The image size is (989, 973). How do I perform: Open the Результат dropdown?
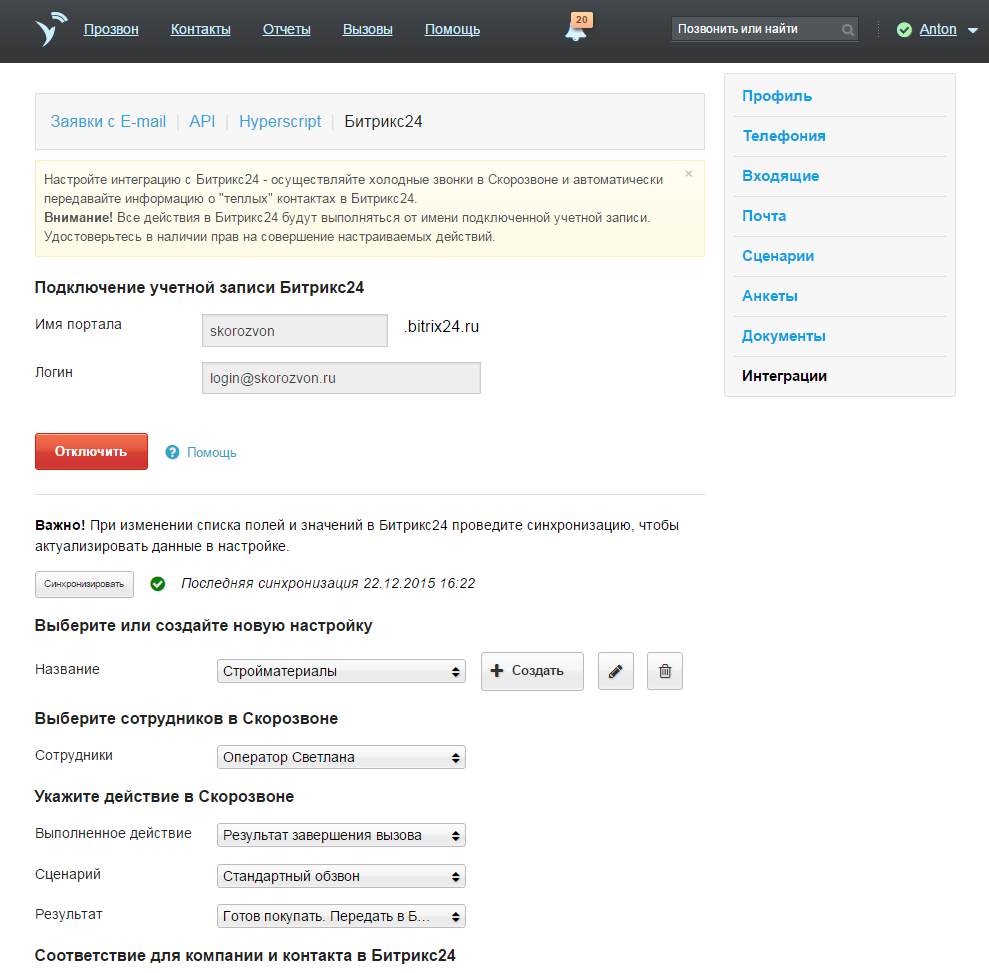(341, 916)
